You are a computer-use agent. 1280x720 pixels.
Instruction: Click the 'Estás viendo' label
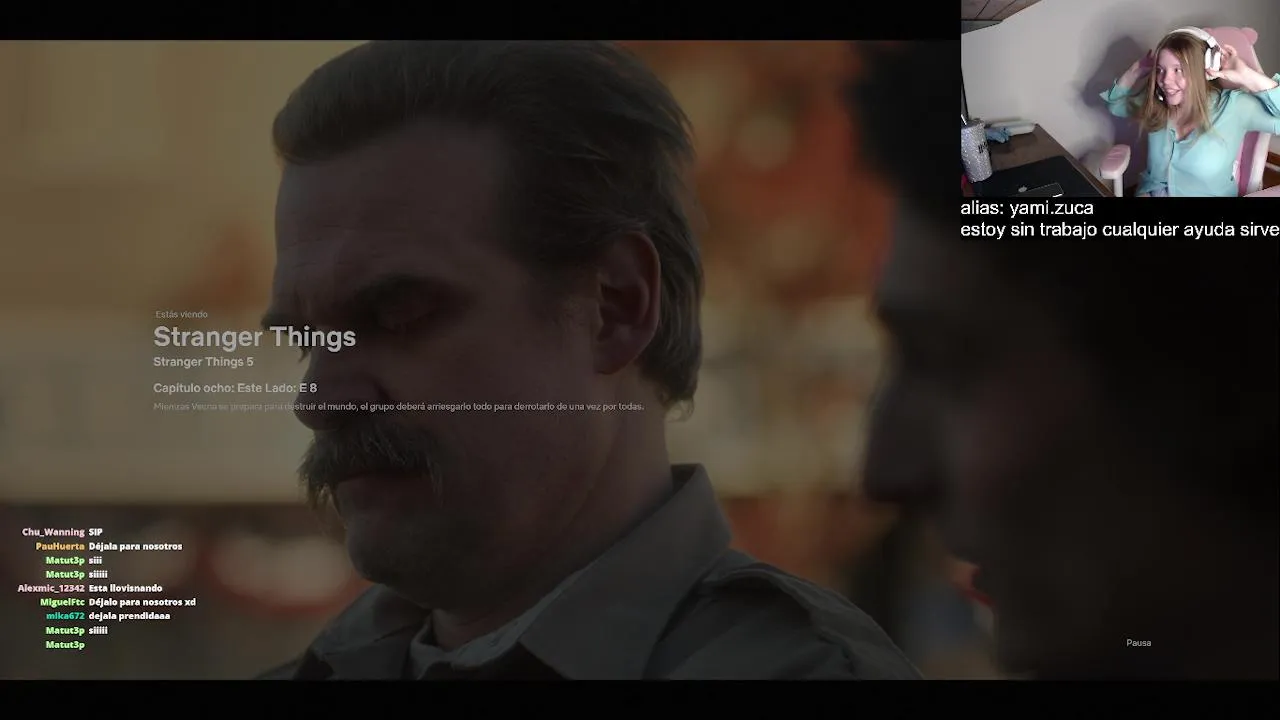tap(181, 314)
